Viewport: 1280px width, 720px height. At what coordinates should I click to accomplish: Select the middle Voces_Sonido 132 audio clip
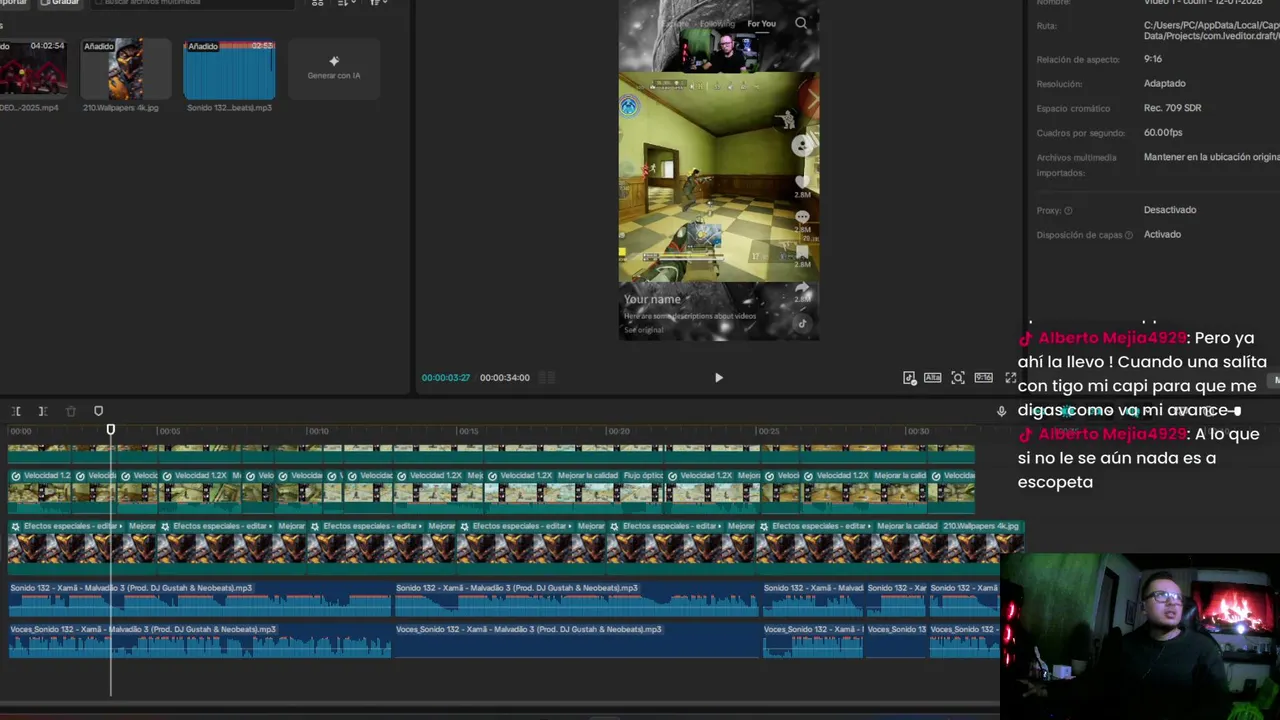pos(577,640)
